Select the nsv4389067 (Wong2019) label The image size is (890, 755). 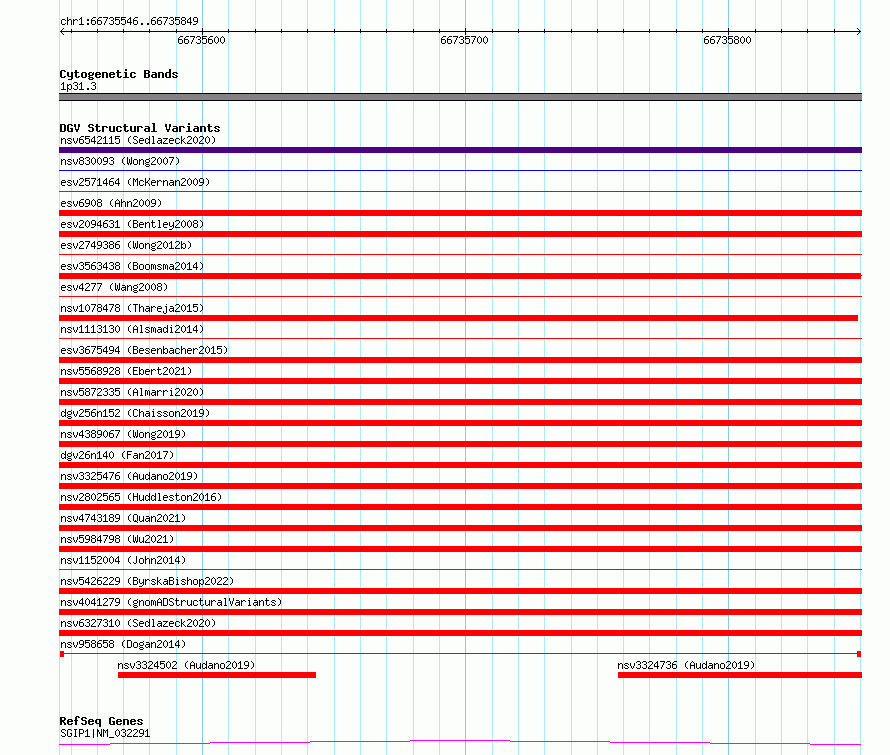123,434
